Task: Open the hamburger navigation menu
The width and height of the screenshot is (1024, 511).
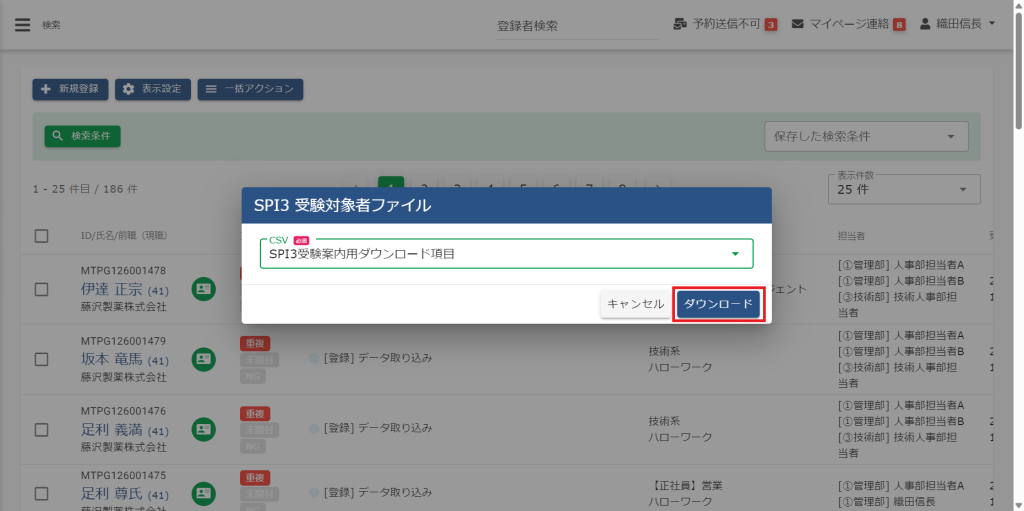Action: 22,25
